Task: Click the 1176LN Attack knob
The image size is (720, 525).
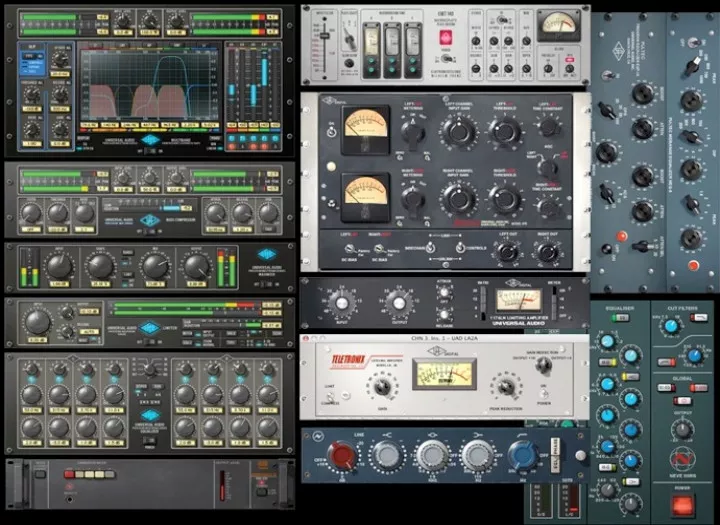Action: (x=444, y=292)
